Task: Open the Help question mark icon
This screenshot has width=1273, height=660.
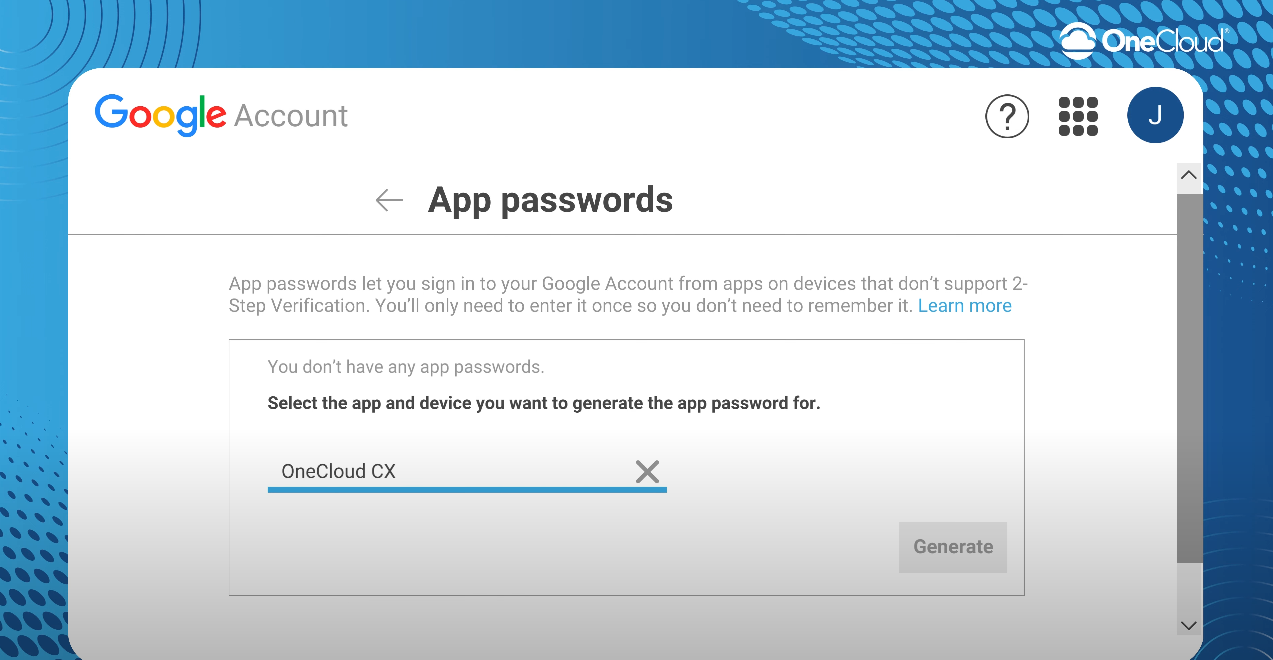Action: (1007, 116)
